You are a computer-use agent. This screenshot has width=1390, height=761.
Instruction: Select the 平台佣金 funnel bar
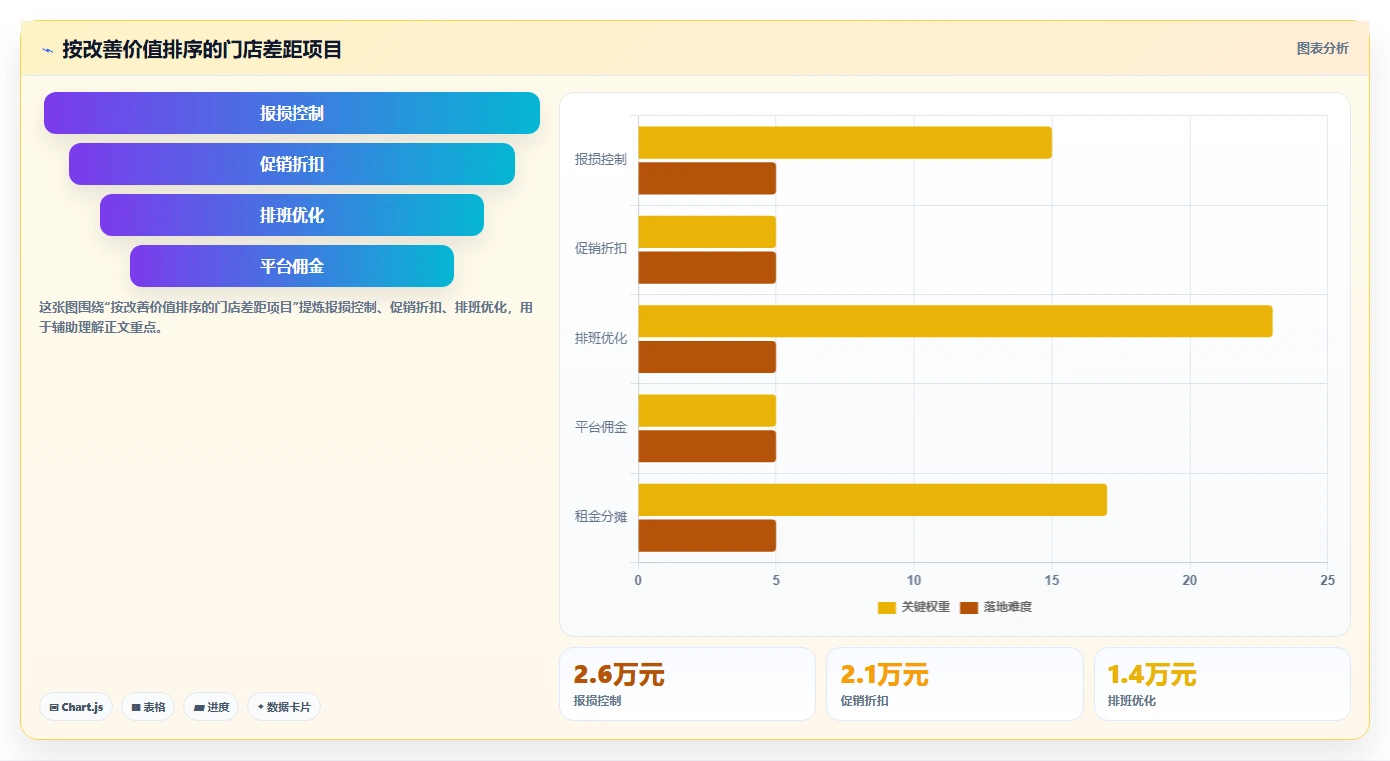[x=292, y=266]
